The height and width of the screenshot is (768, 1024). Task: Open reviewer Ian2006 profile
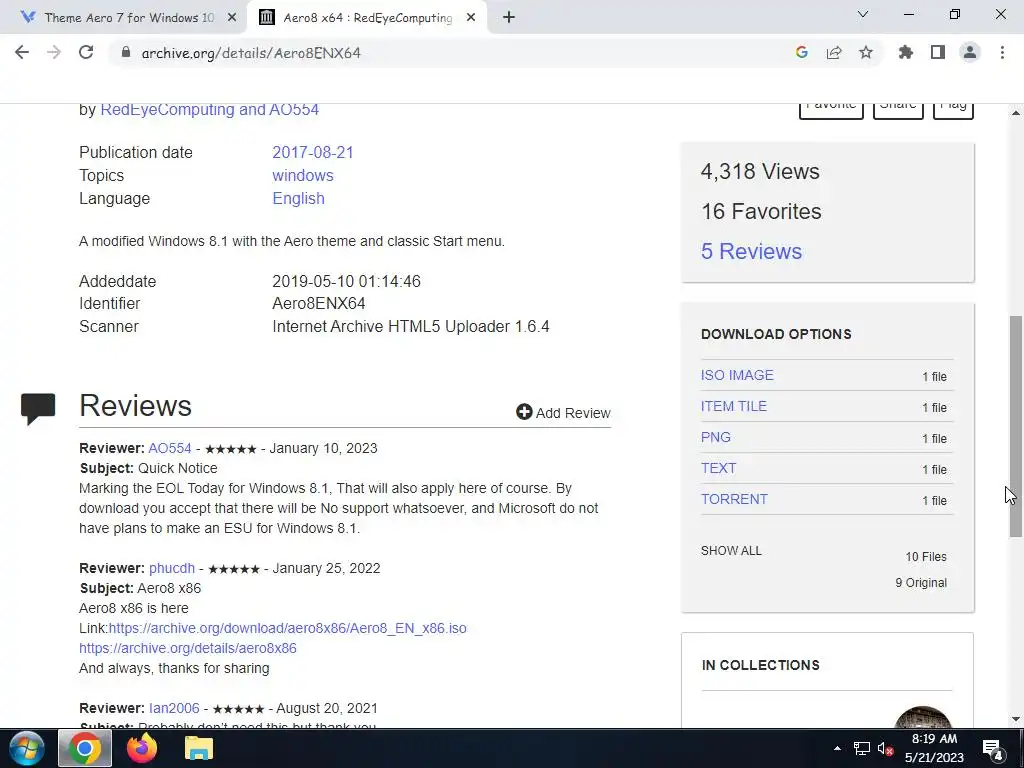tap(174, 708)
